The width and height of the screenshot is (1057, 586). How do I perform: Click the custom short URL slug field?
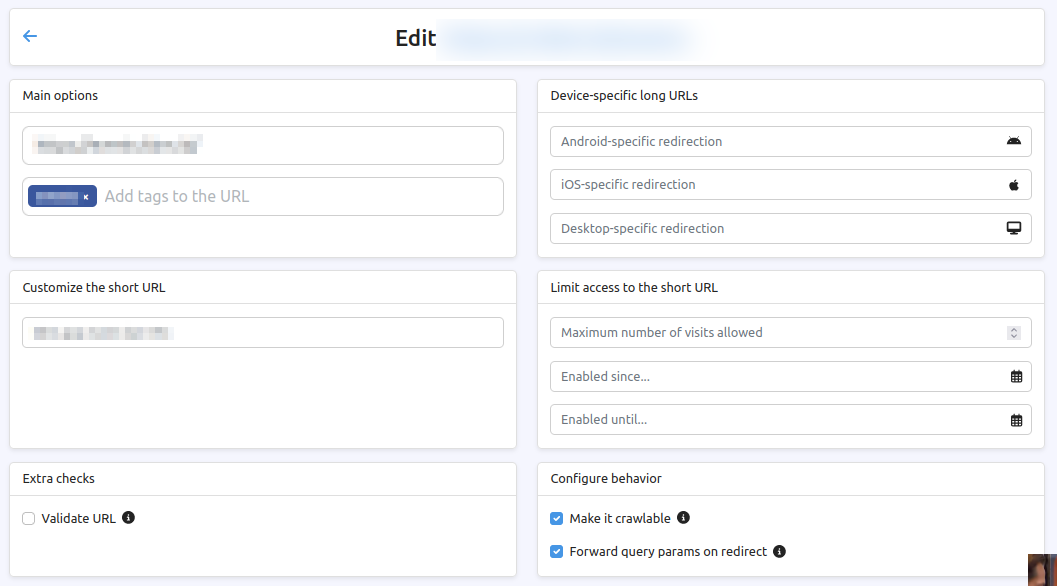[262, 332]
